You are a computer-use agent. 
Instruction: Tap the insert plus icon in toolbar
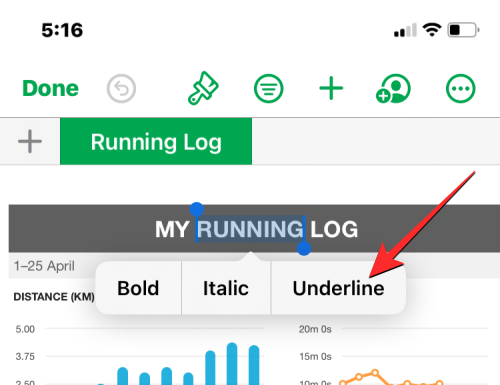click(331, 88)
